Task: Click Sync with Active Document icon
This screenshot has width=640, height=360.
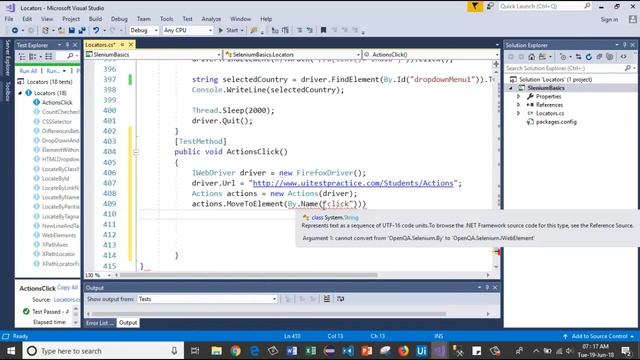Action: coord(578,57)
